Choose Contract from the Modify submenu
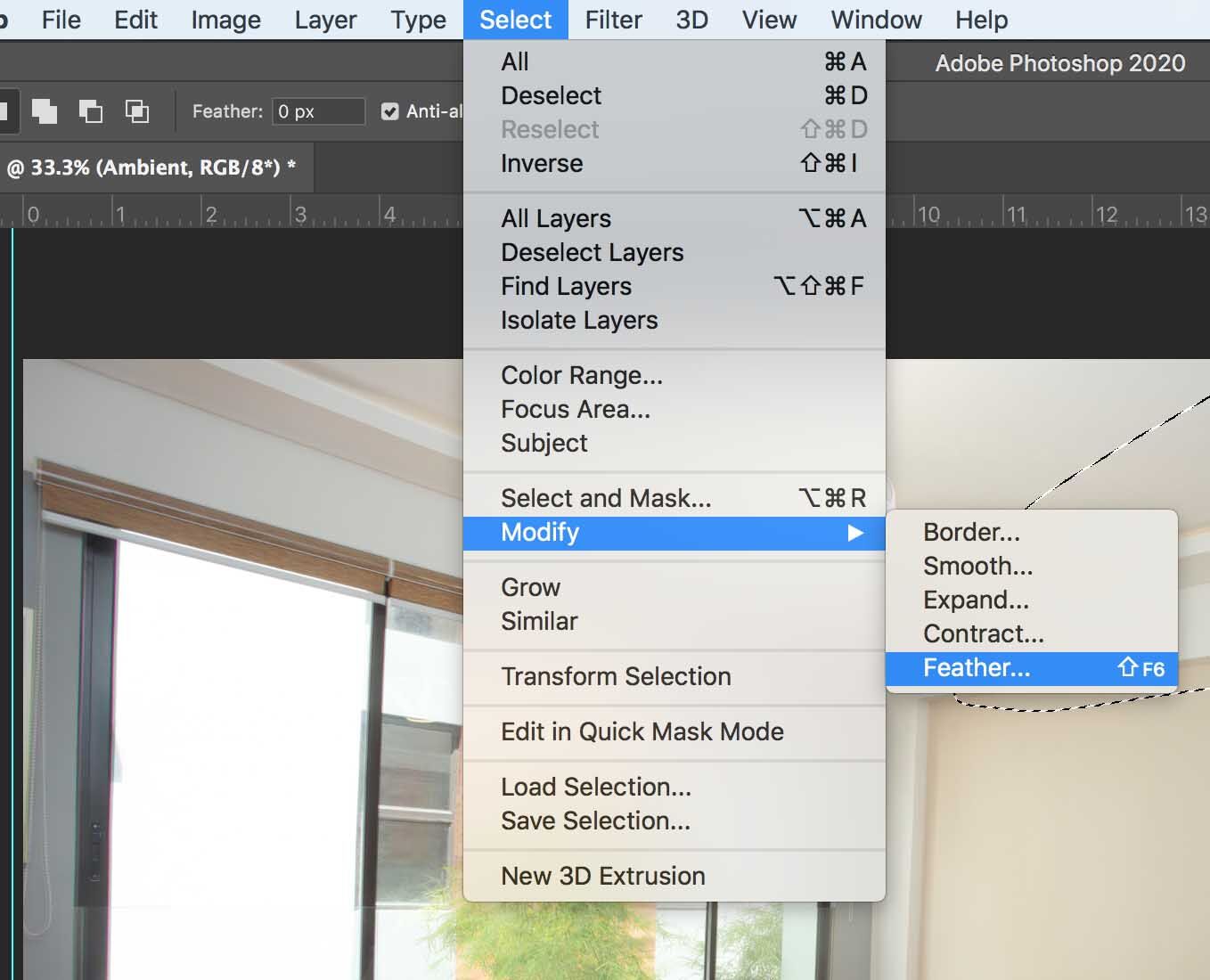1210x980 pixels. click(982, 633)
